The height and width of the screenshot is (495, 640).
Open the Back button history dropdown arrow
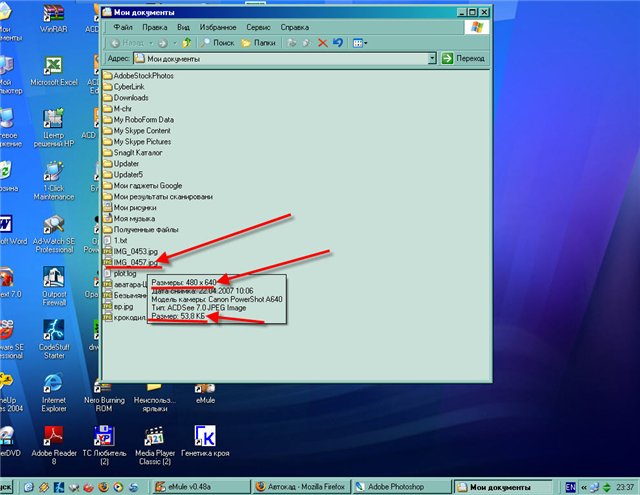tap(151, 43)
